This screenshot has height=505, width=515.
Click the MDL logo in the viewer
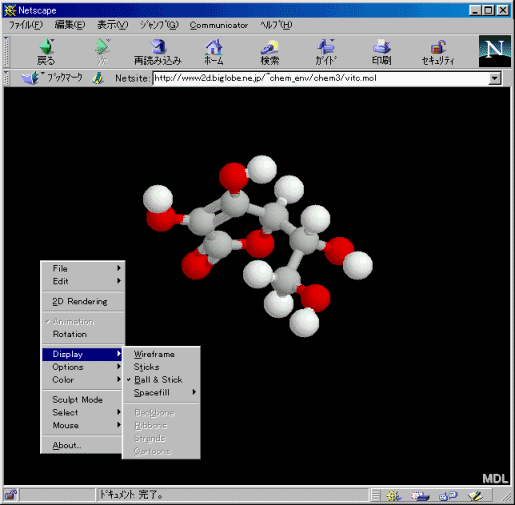495,479
